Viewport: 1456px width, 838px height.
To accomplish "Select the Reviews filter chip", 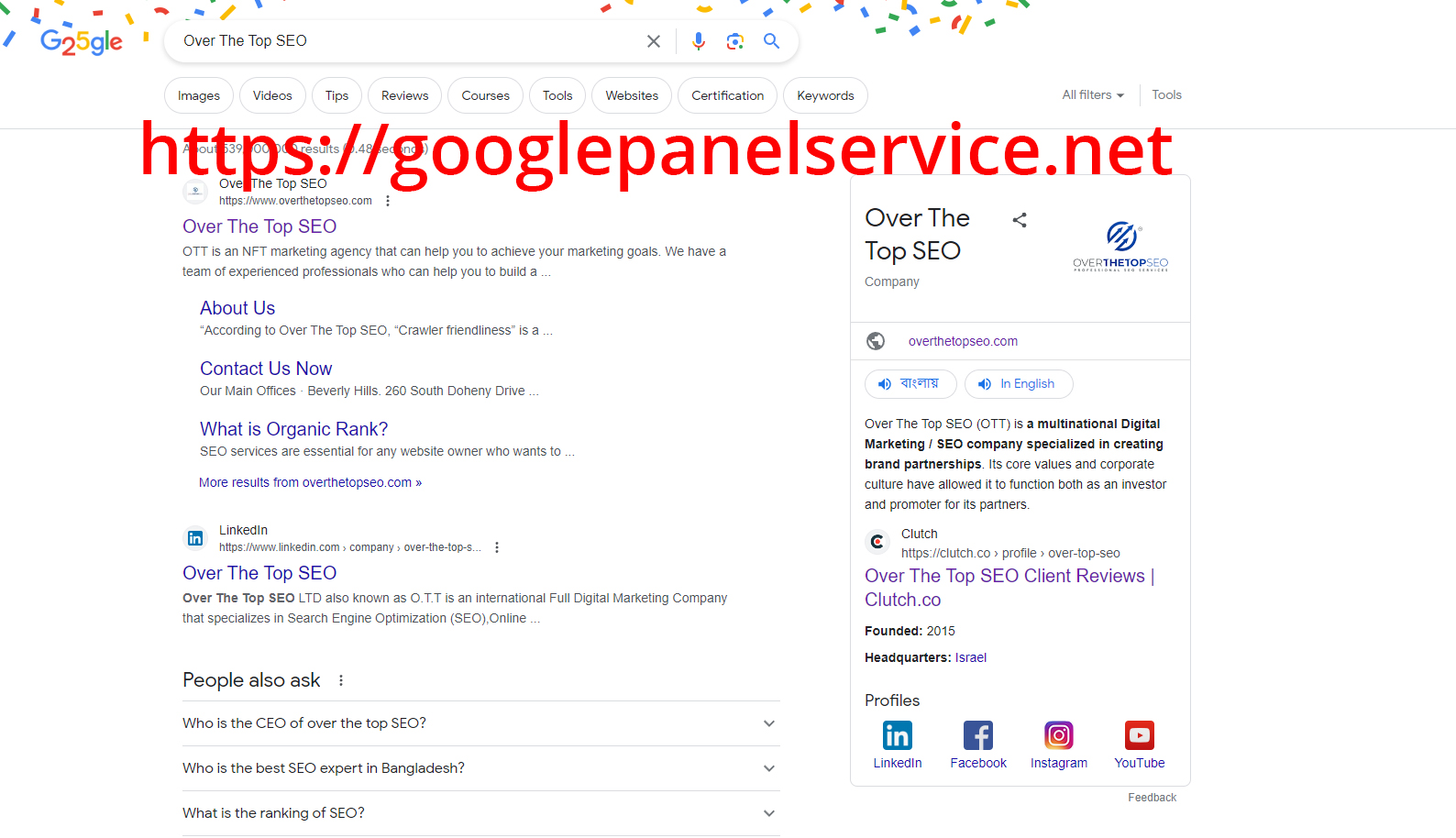I will tap(404, 95).
